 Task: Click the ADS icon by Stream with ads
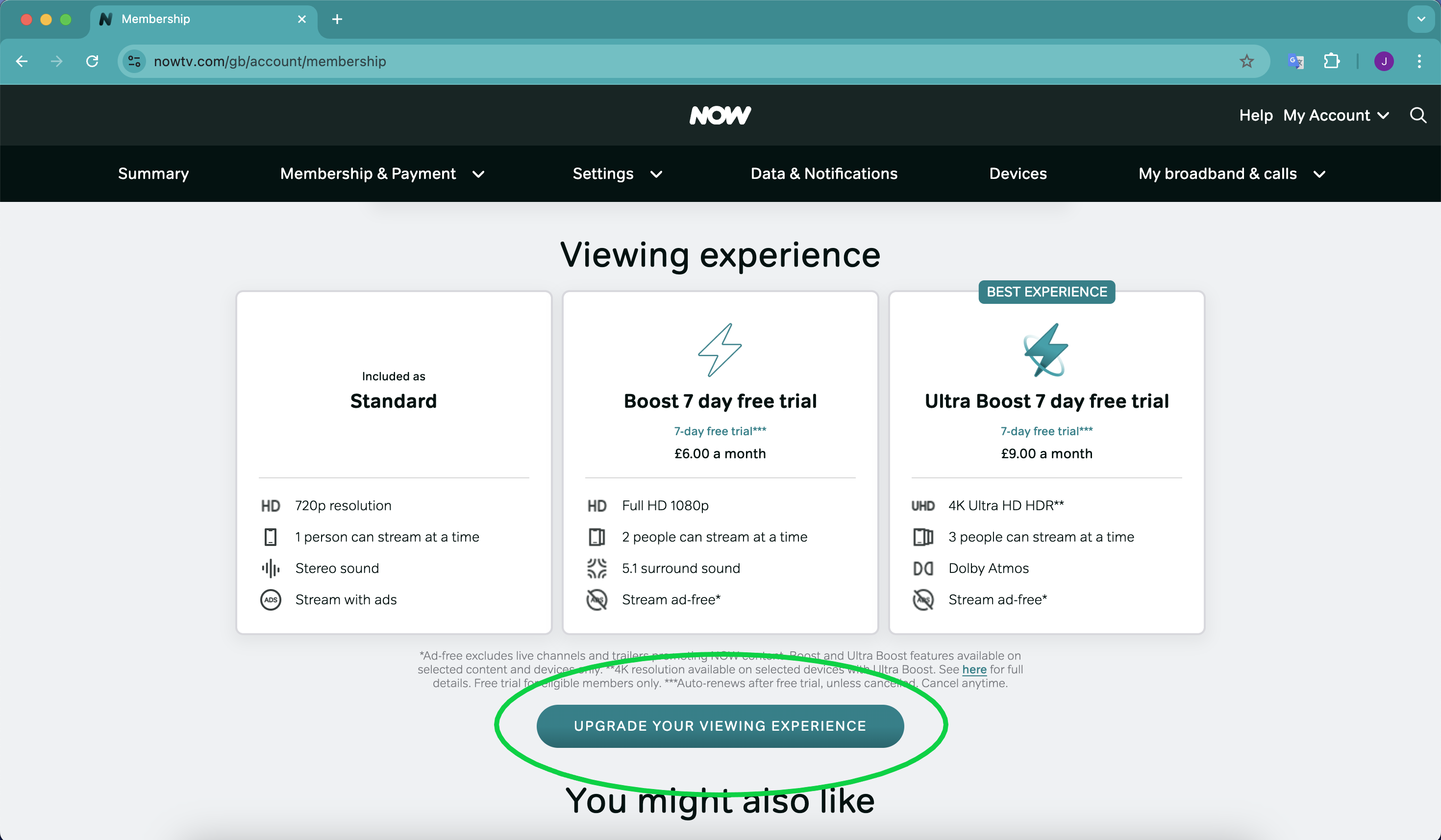[x=271, y=600]
